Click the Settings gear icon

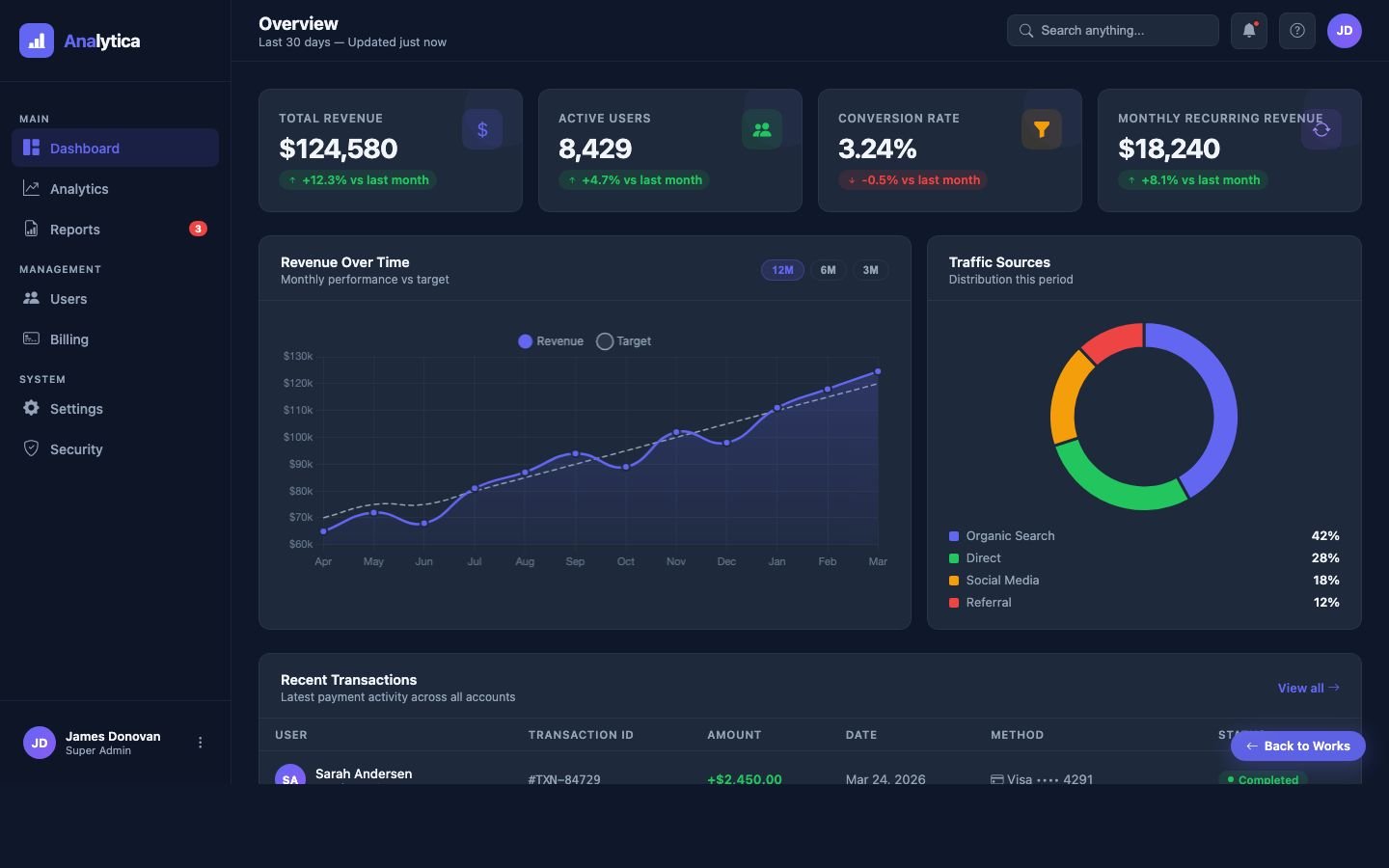tap(30, 409)
